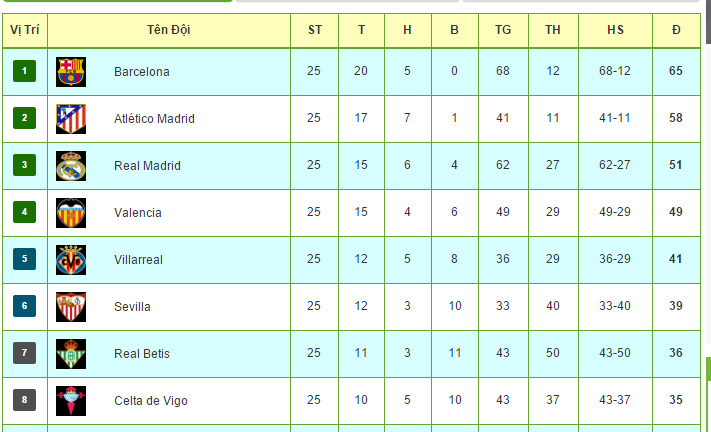
Task: Click the Vị Trí column header
Action: pyautogui.click(x=24, y=30)
